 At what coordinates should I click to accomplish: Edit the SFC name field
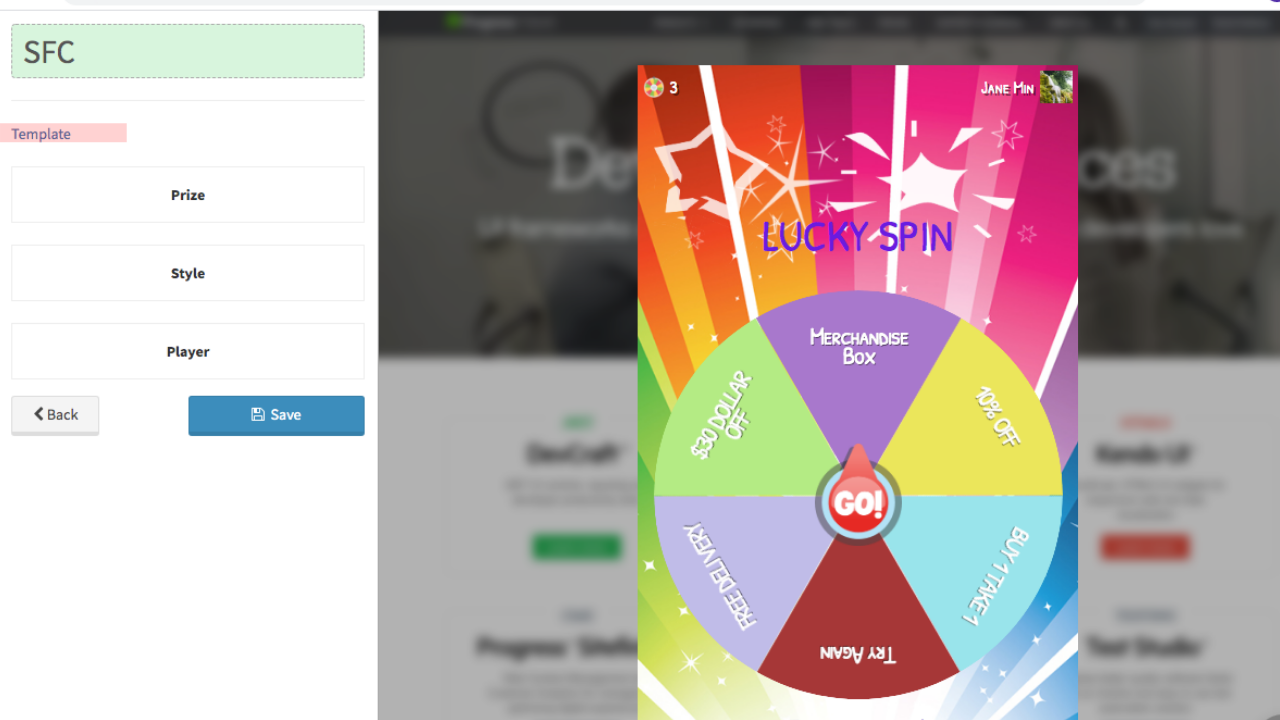click(x=188, y=51)
